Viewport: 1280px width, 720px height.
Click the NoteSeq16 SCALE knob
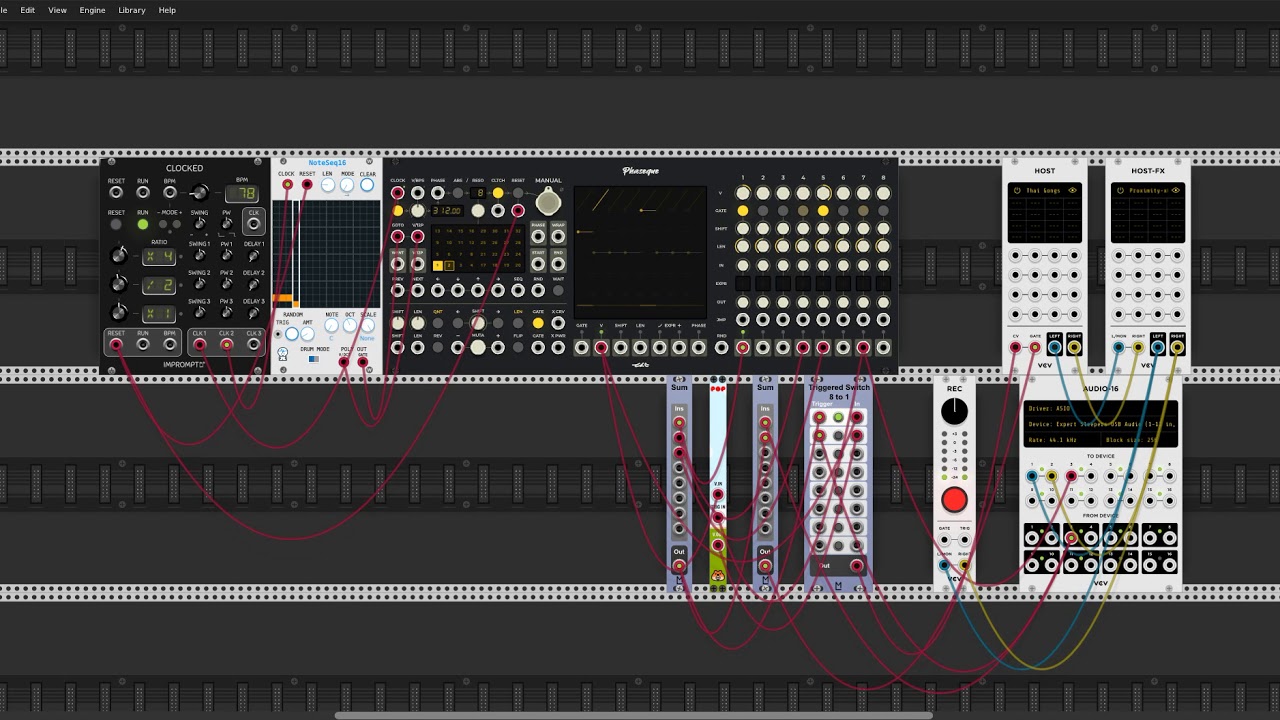tap(368, 326)
